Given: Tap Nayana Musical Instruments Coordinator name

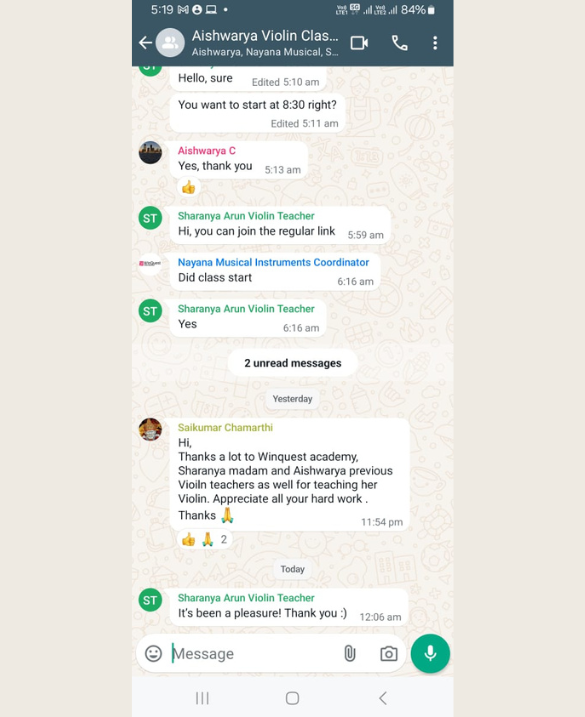Looking at the screenshot, I should pos(273,262).
